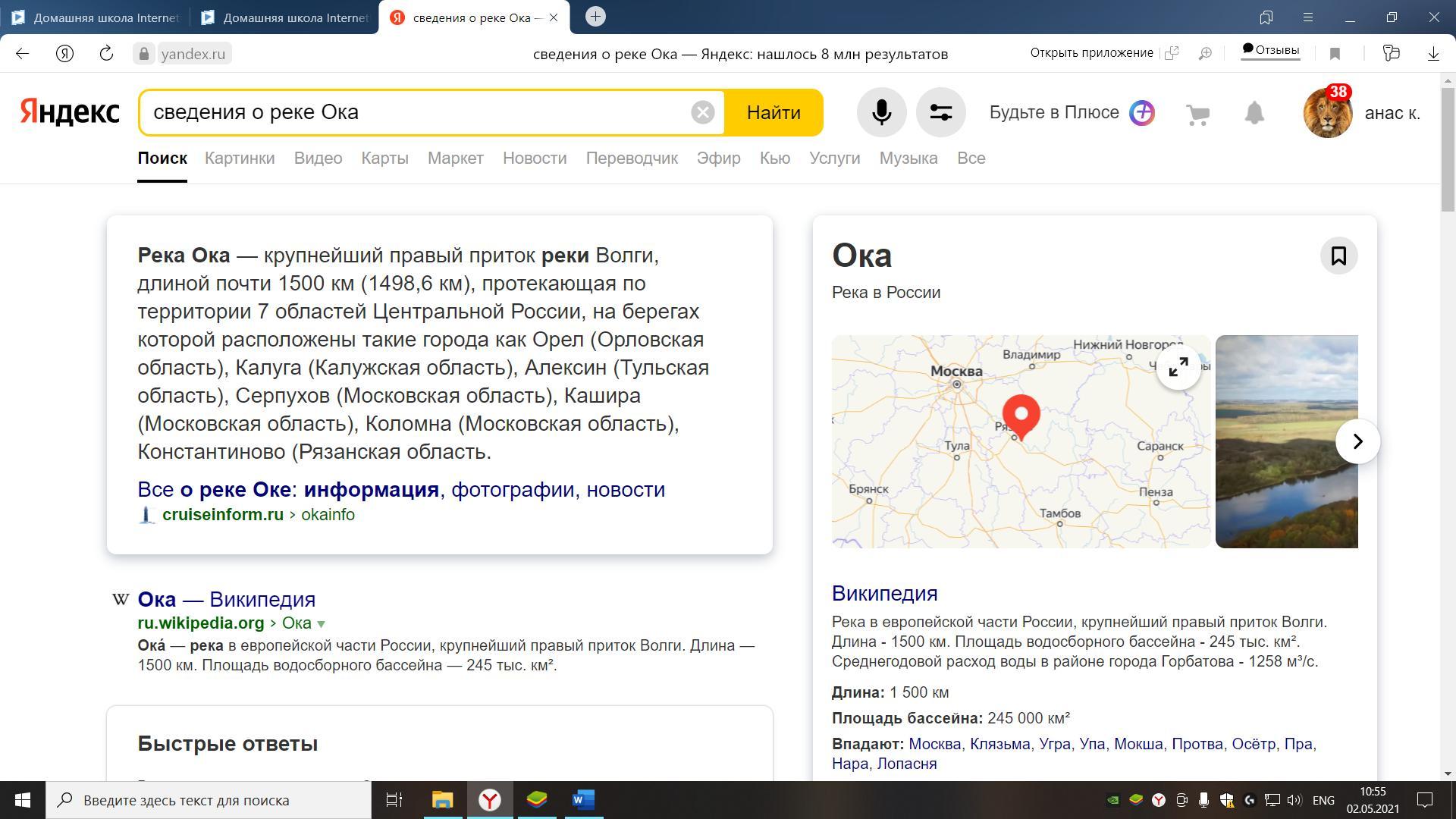Screen dimensions: 1456x819
Task: Open the notifications bell icon
Action: 1254,113
